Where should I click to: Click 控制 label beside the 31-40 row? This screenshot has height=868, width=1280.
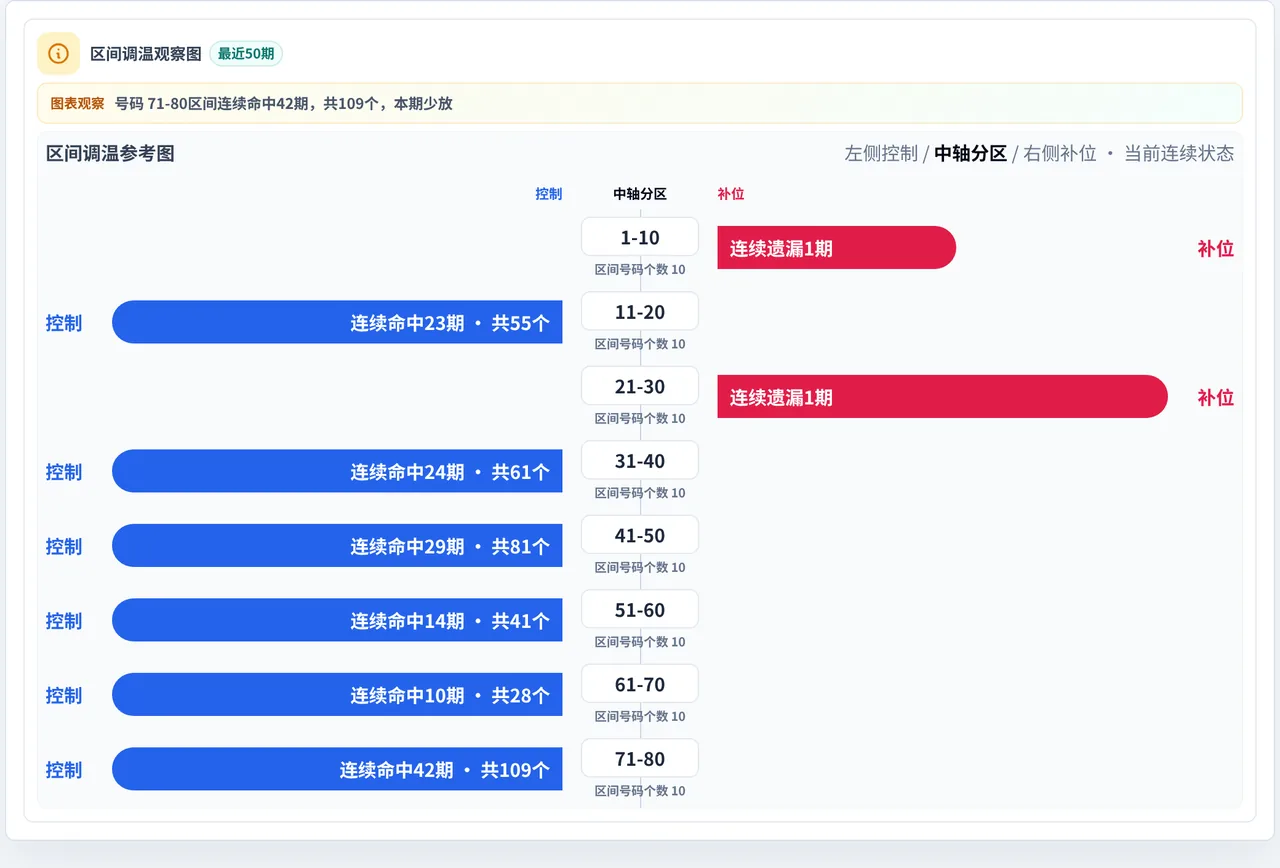click(x=64, y=472)
